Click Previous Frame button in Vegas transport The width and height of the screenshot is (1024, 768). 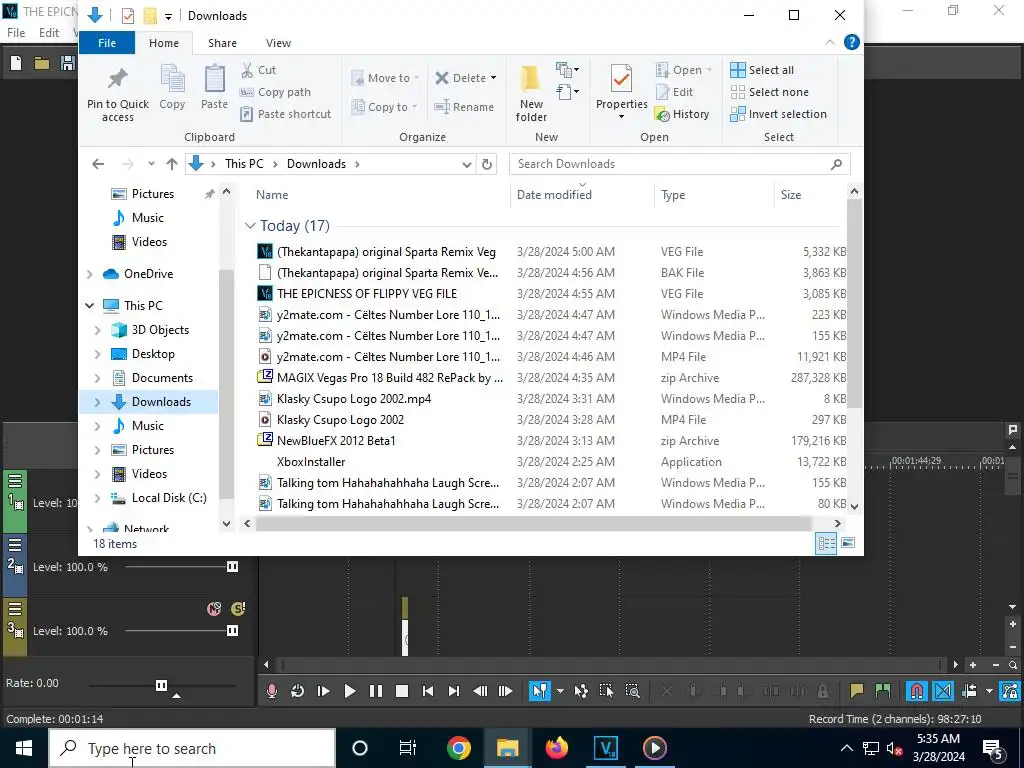pos(480,691)
